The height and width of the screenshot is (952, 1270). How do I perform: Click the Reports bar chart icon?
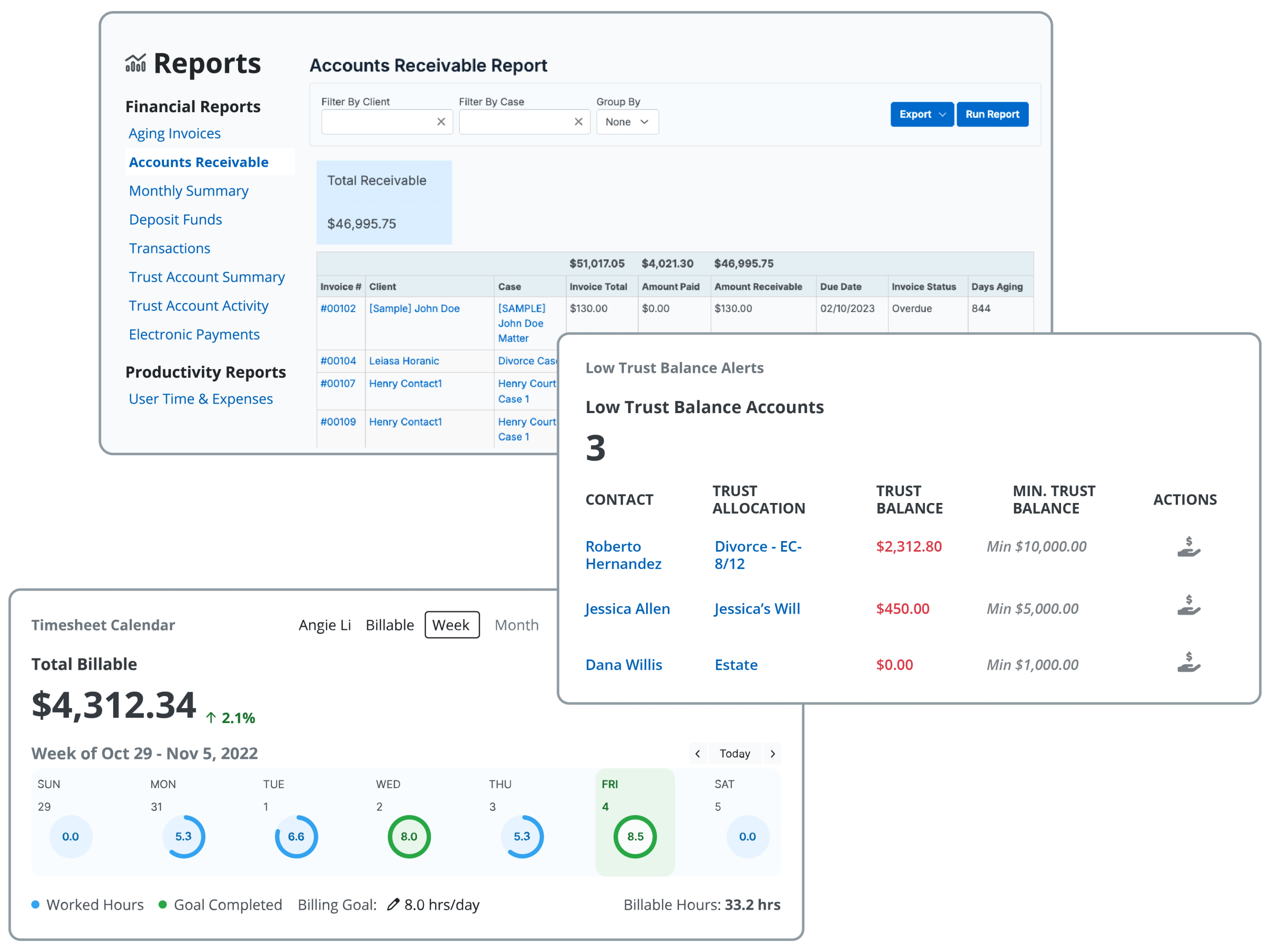(135, 63)
